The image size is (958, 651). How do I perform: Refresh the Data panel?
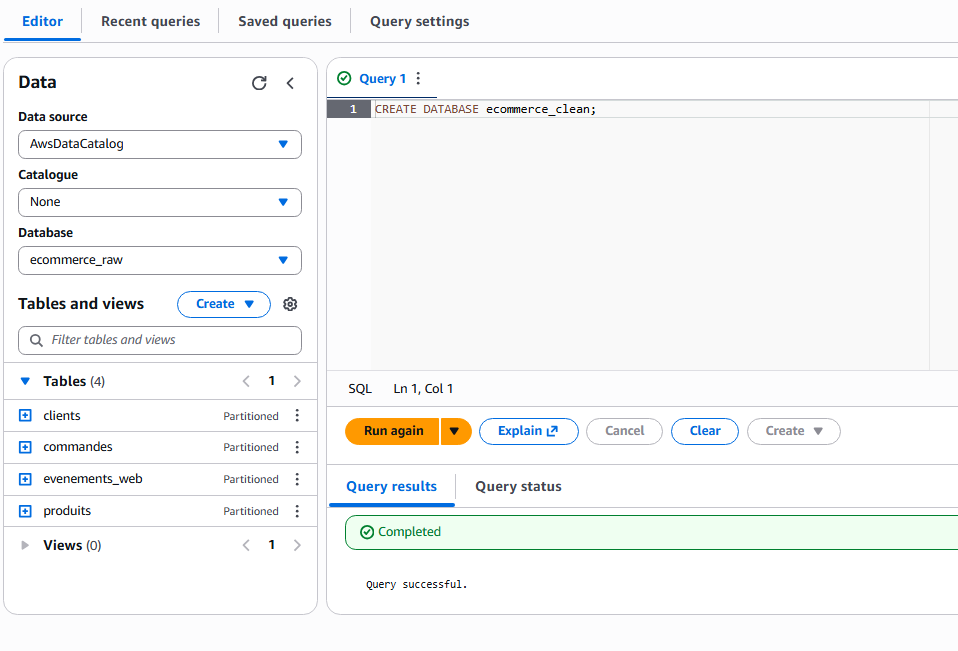coord(259,83)
